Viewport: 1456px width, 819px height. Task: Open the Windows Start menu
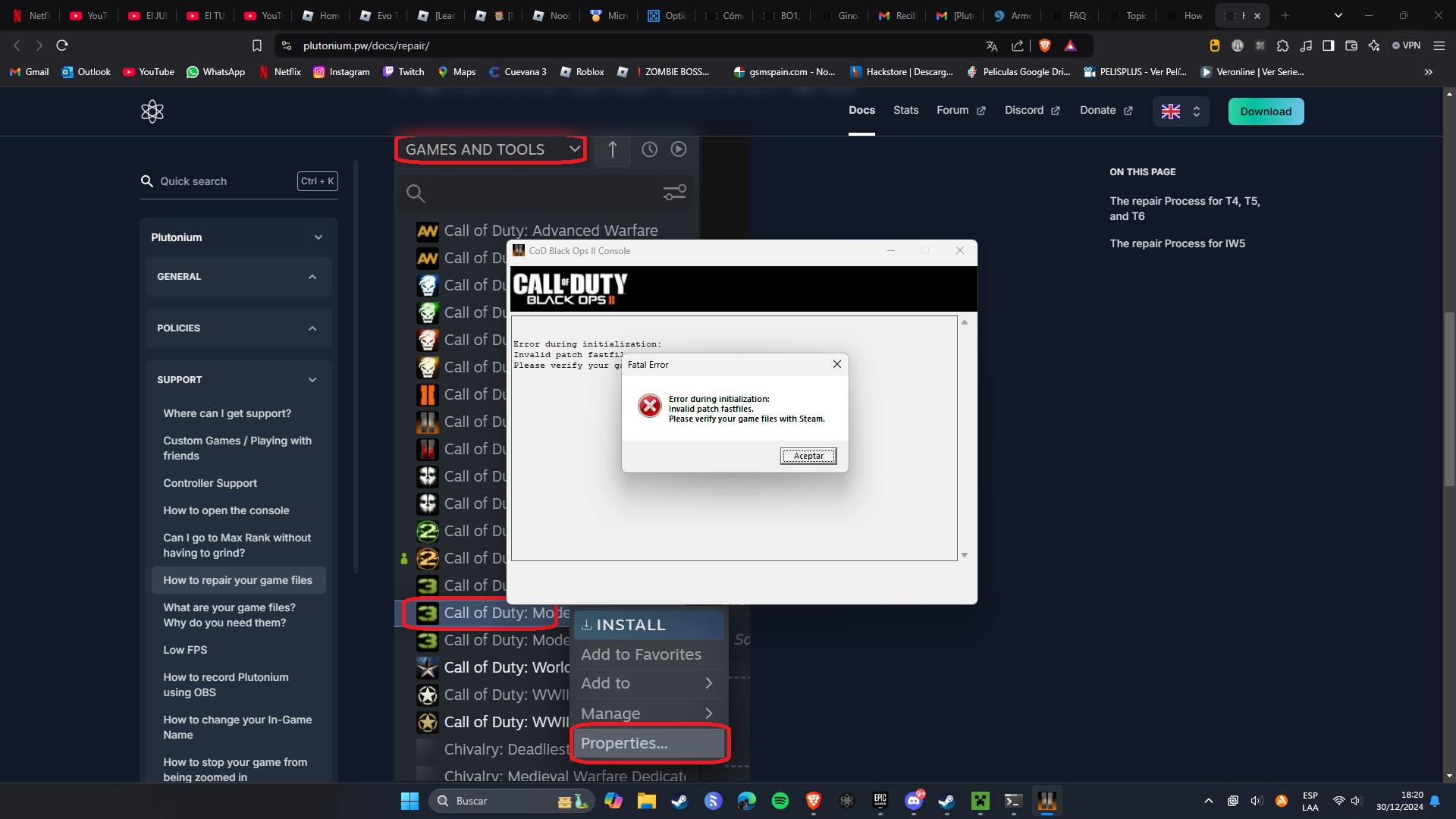(409, 801)
